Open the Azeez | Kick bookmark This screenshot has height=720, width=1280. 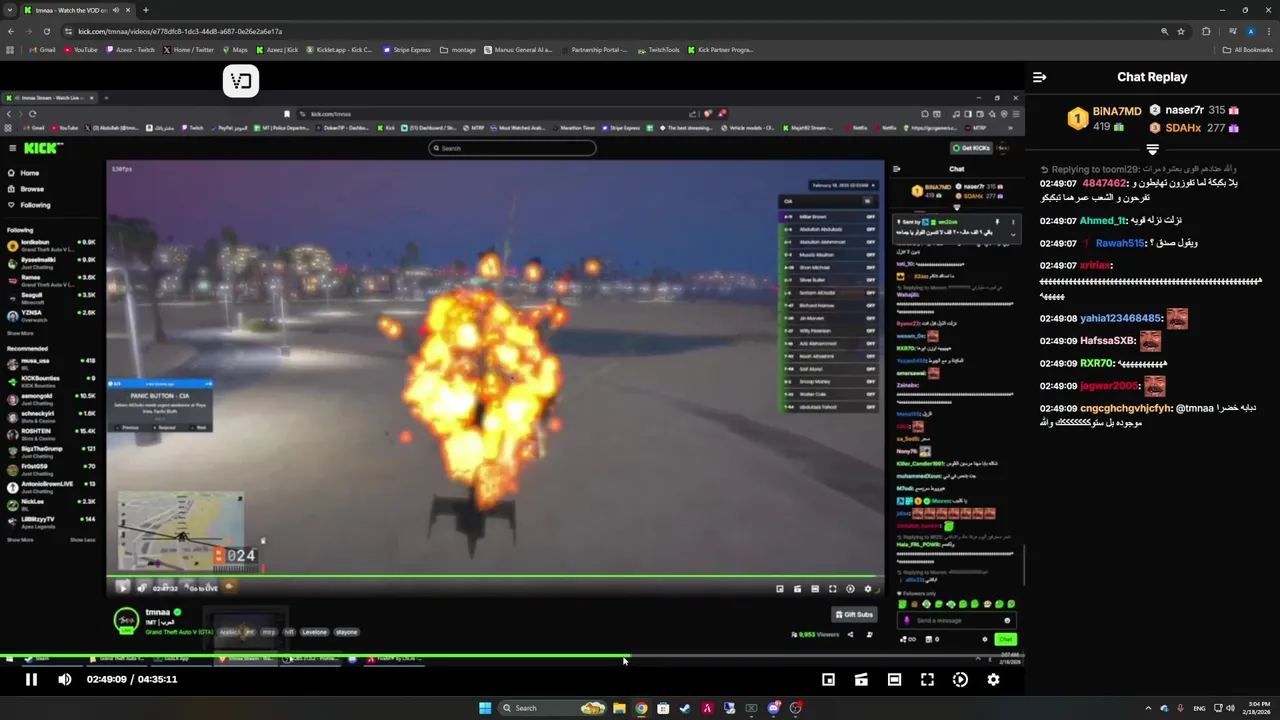[x=277, y=49]
